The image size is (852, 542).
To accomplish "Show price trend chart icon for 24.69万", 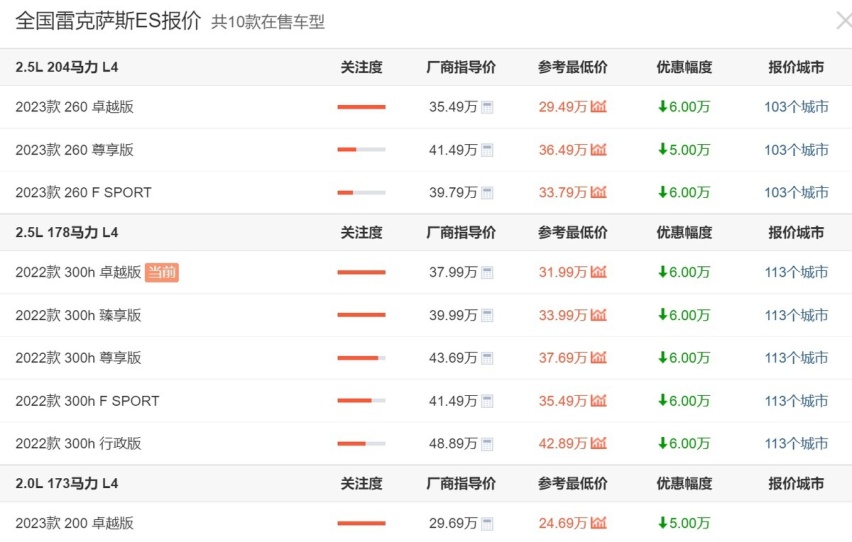I will tap(598, 523).
